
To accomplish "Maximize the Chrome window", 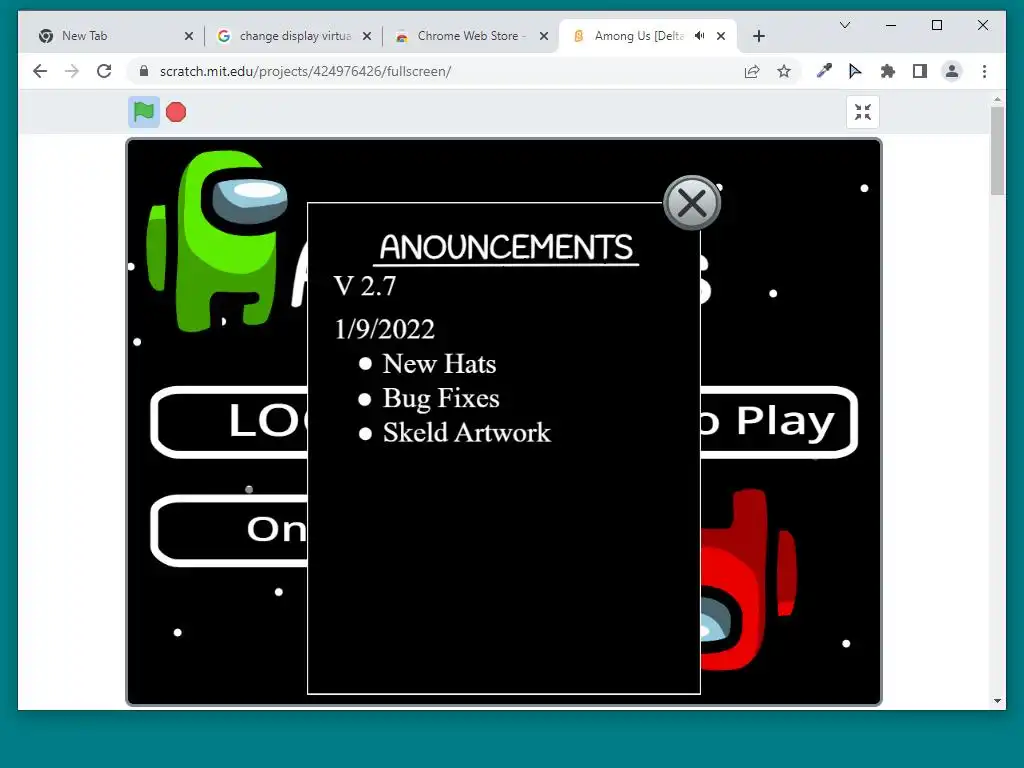I will tap(936, 25).
